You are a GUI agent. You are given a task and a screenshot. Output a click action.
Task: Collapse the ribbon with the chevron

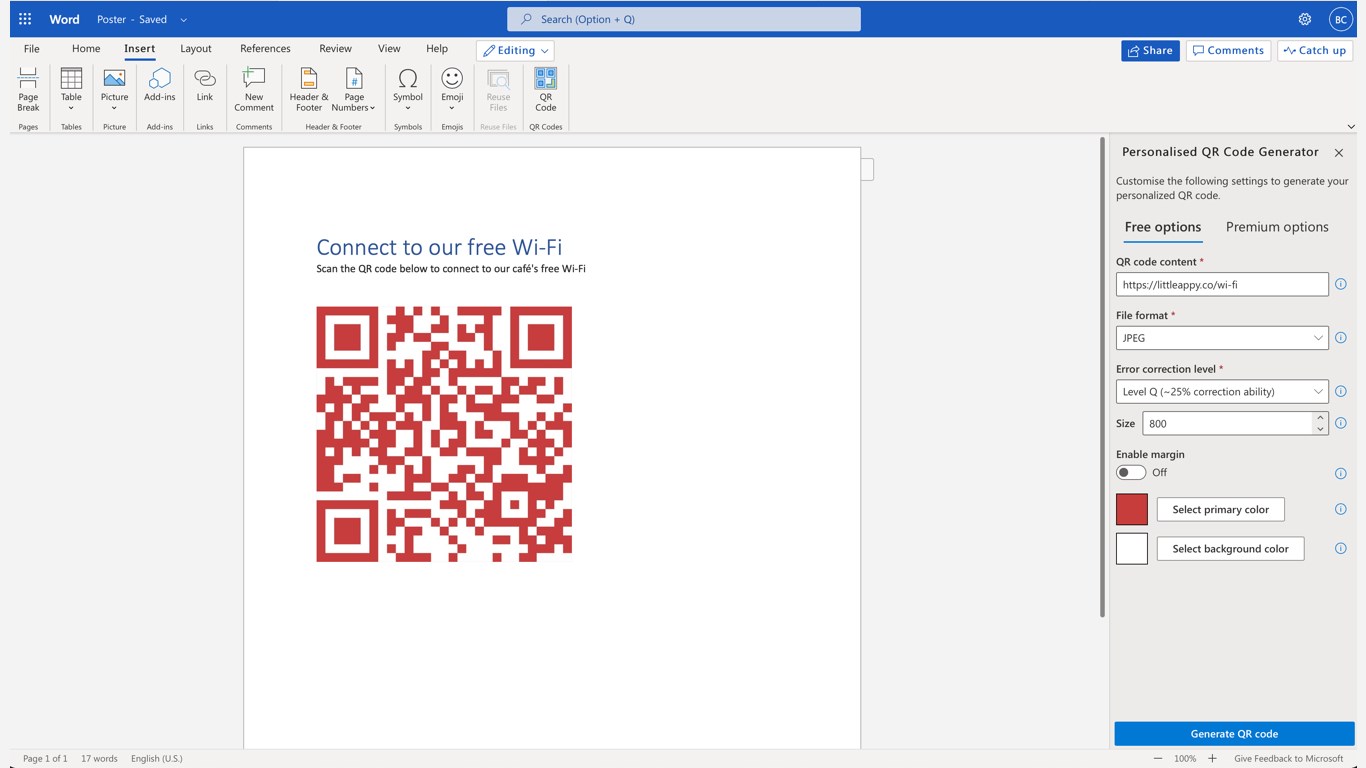tap(1351, 127)
